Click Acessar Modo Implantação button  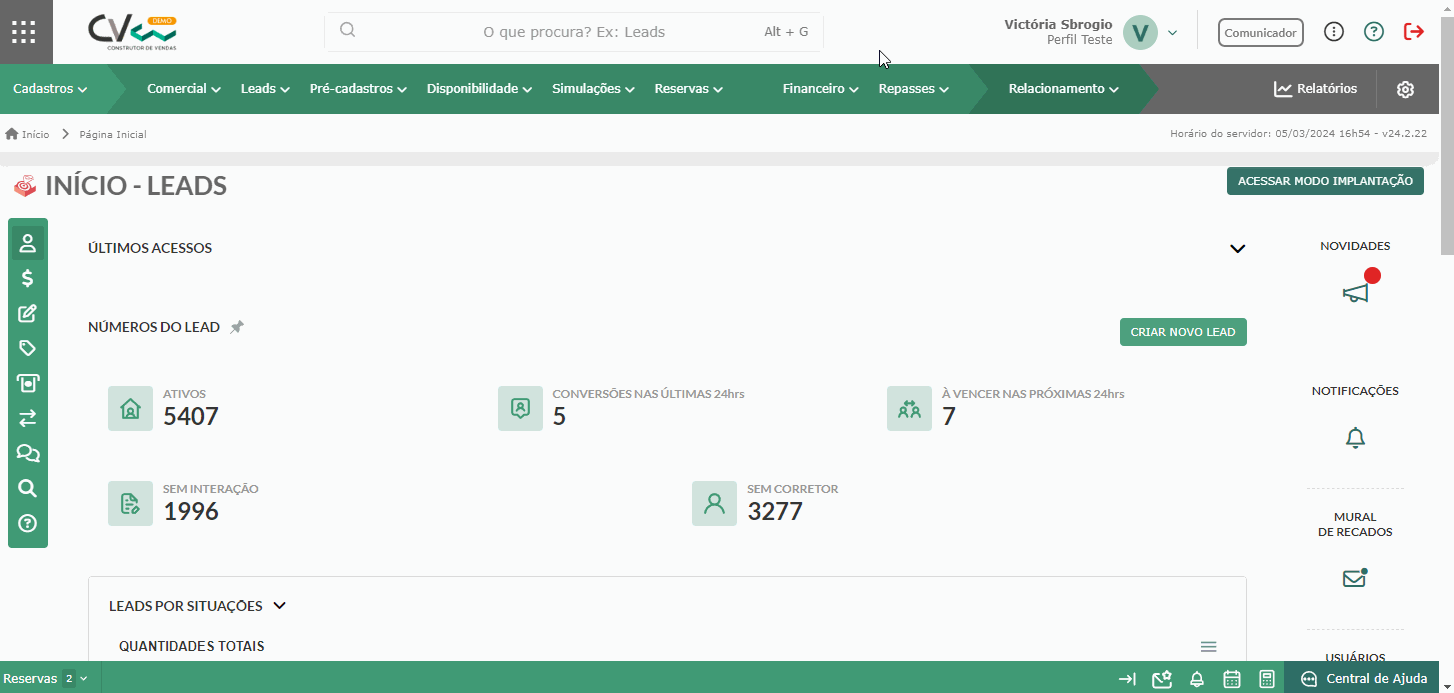tap(1325, 181)
